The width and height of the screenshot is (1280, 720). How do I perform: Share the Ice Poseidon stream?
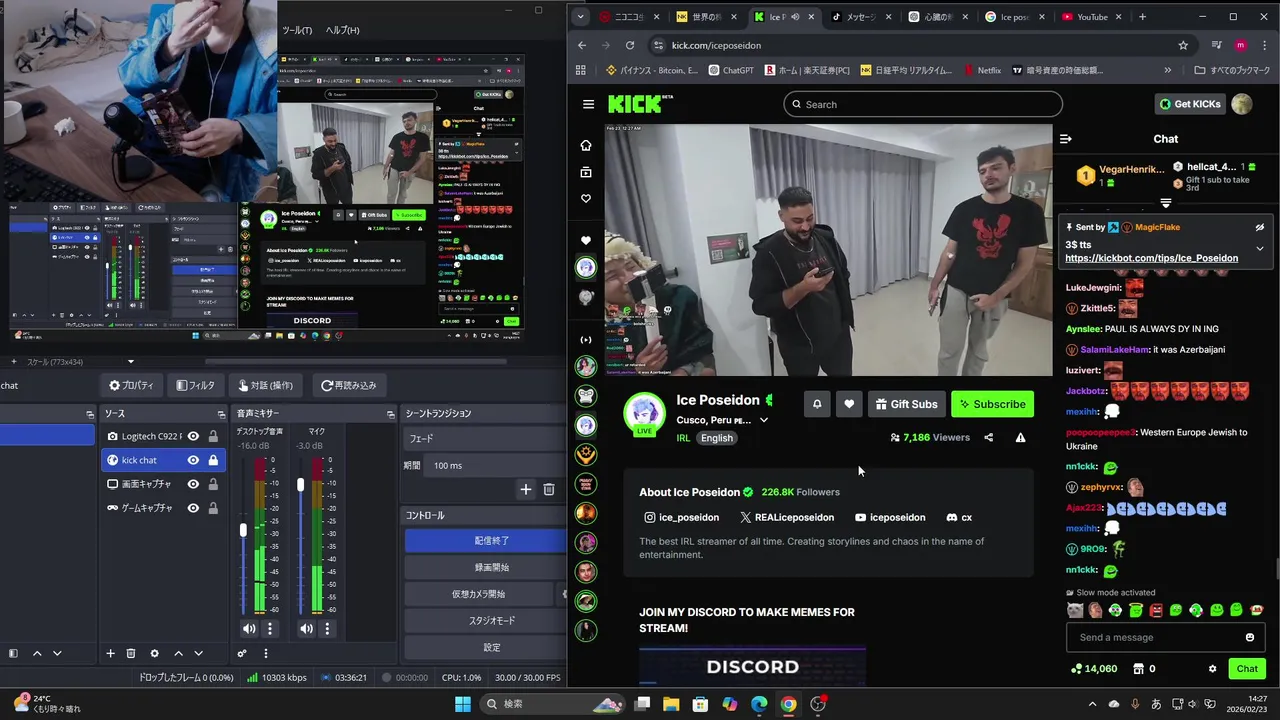pos(989,437)
